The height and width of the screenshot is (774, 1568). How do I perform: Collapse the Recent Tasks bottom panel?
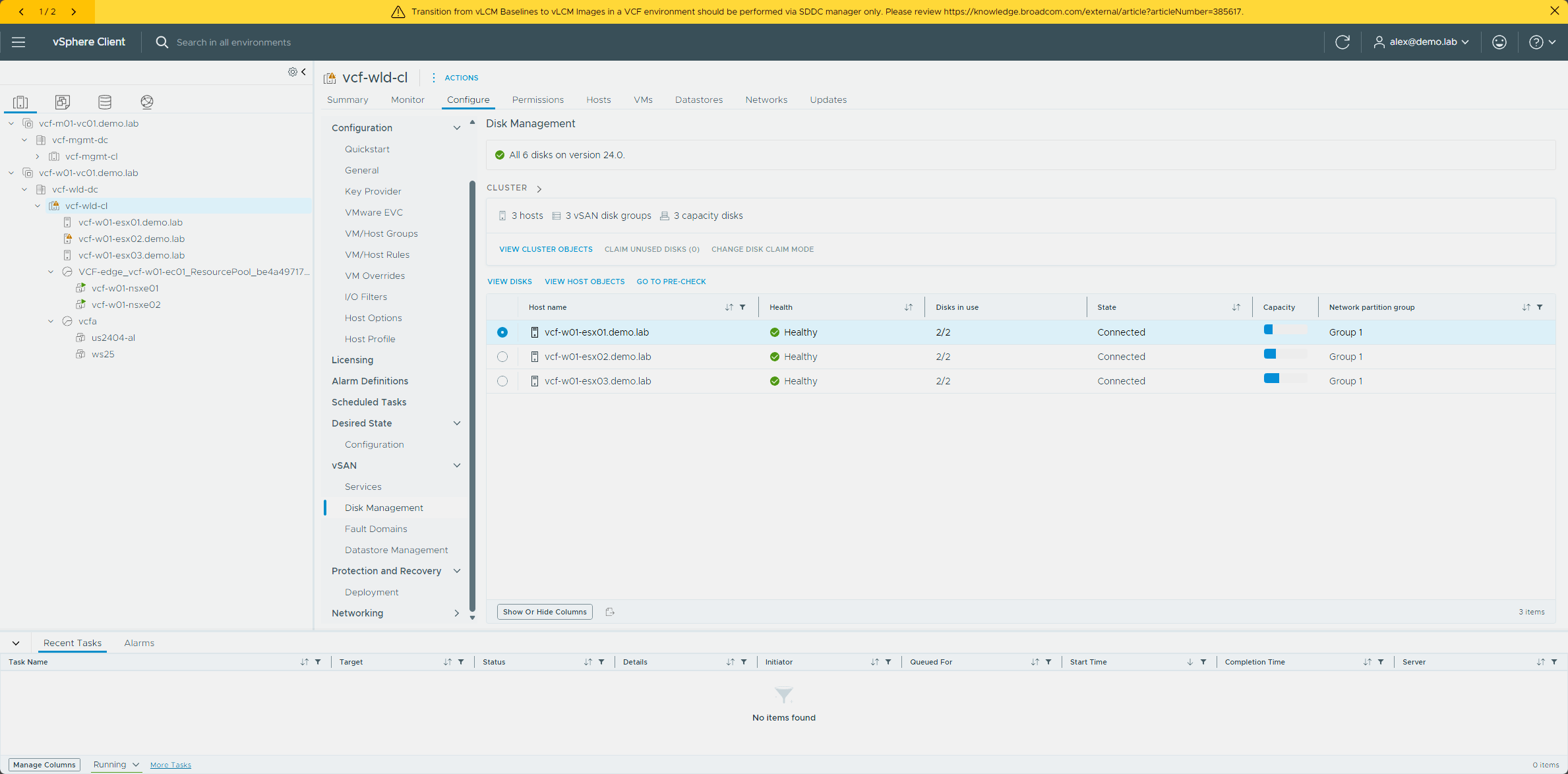click(x=16, y=643)
